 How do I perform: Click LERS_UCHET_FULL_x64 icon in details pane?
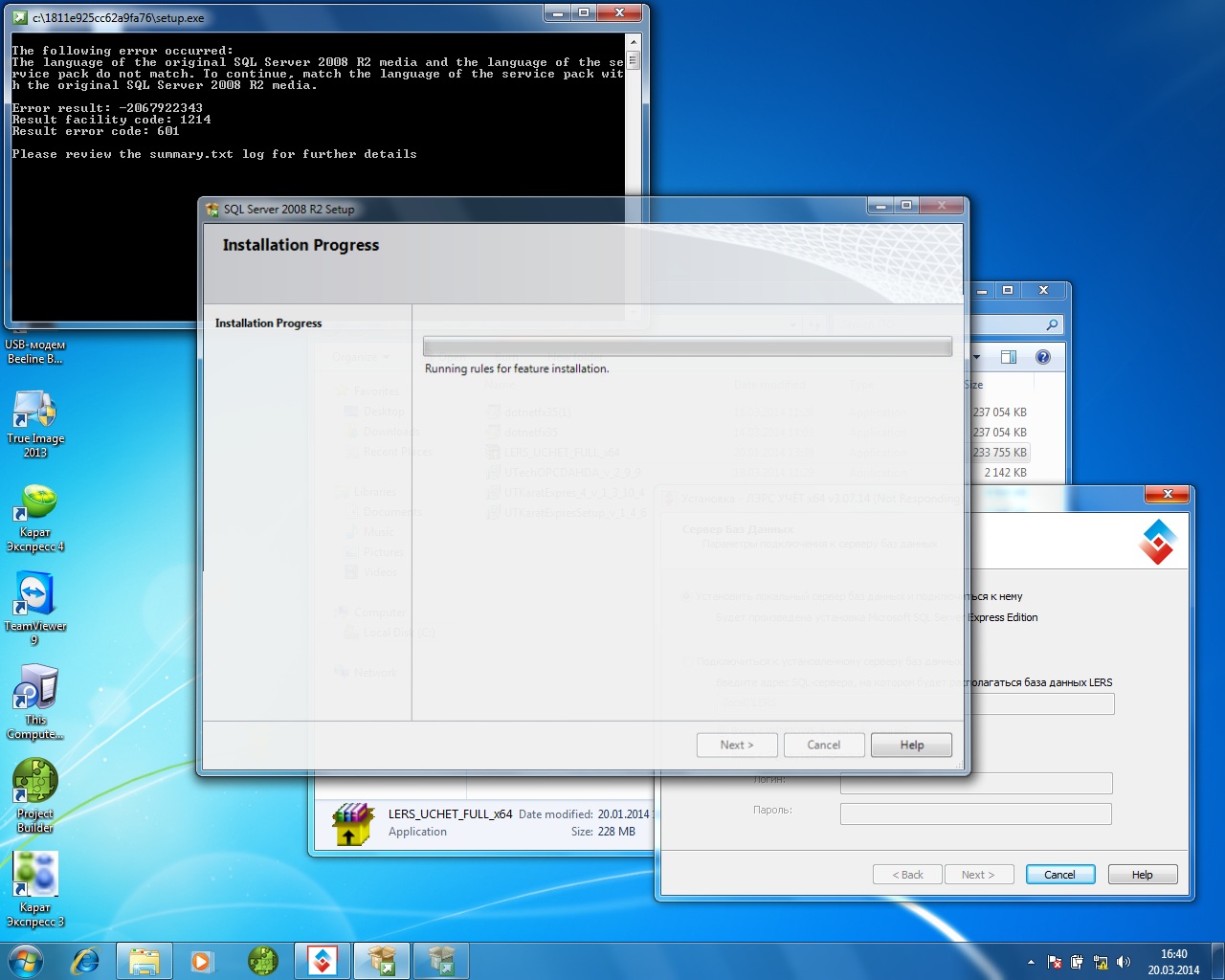tap(353, 824)
